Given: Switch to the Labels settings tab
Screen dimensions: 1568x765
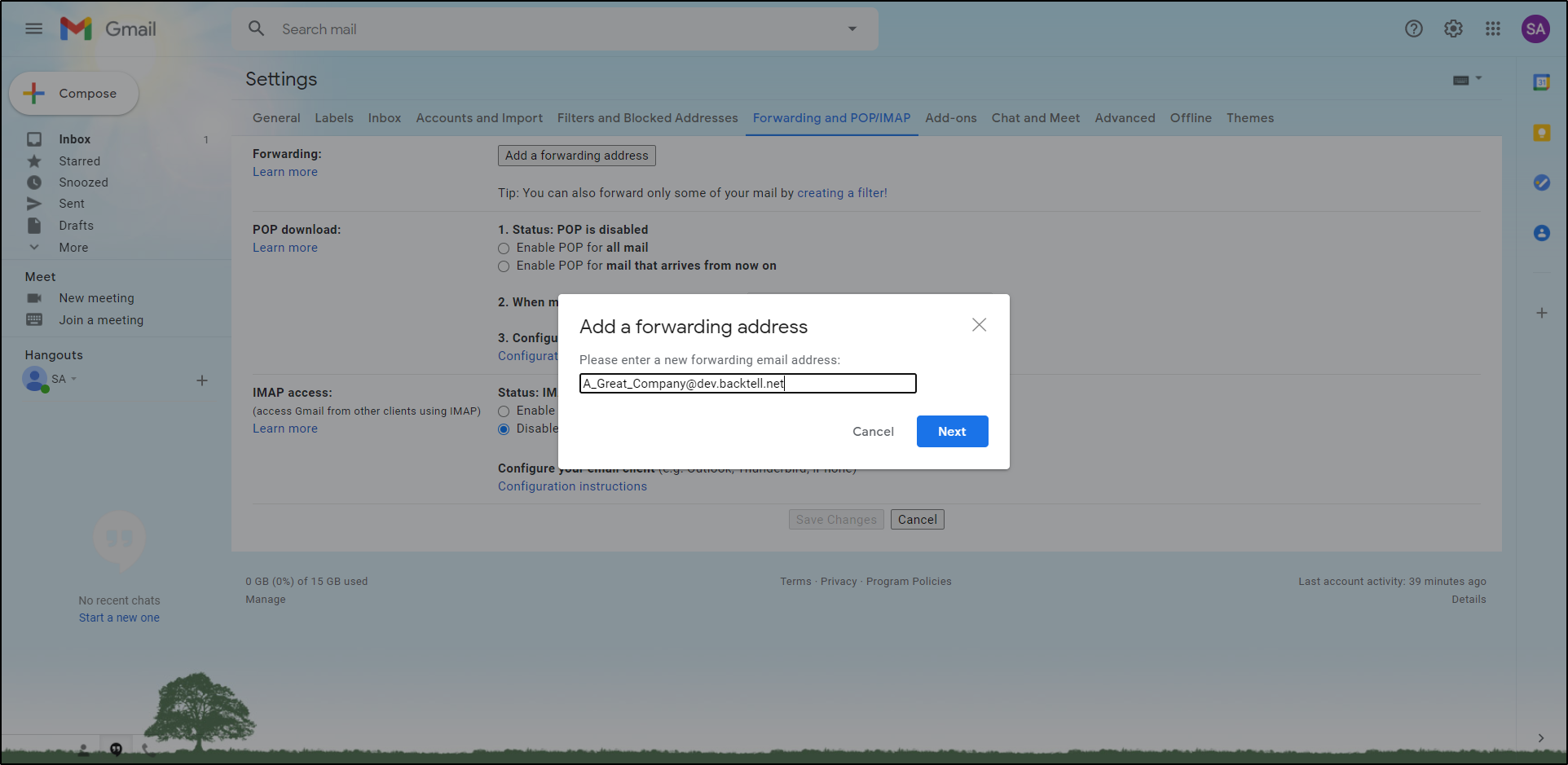Looking at the screenshot, I should [334, 118].
